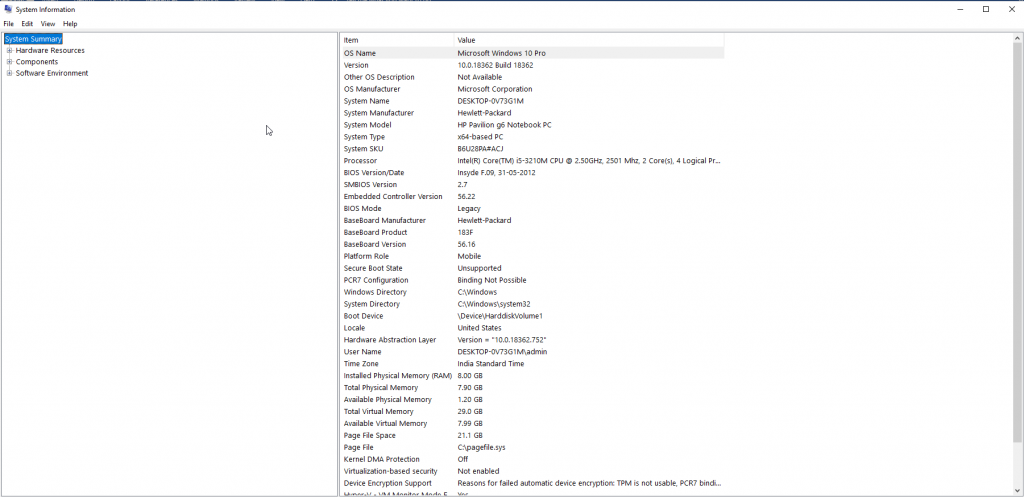Open the View menu

[48, 24]
